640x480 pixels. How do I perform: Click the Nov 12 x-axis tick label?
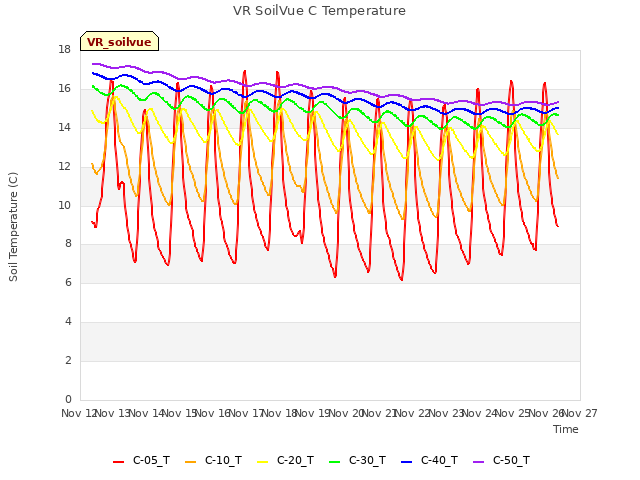[x=79, y=413]
